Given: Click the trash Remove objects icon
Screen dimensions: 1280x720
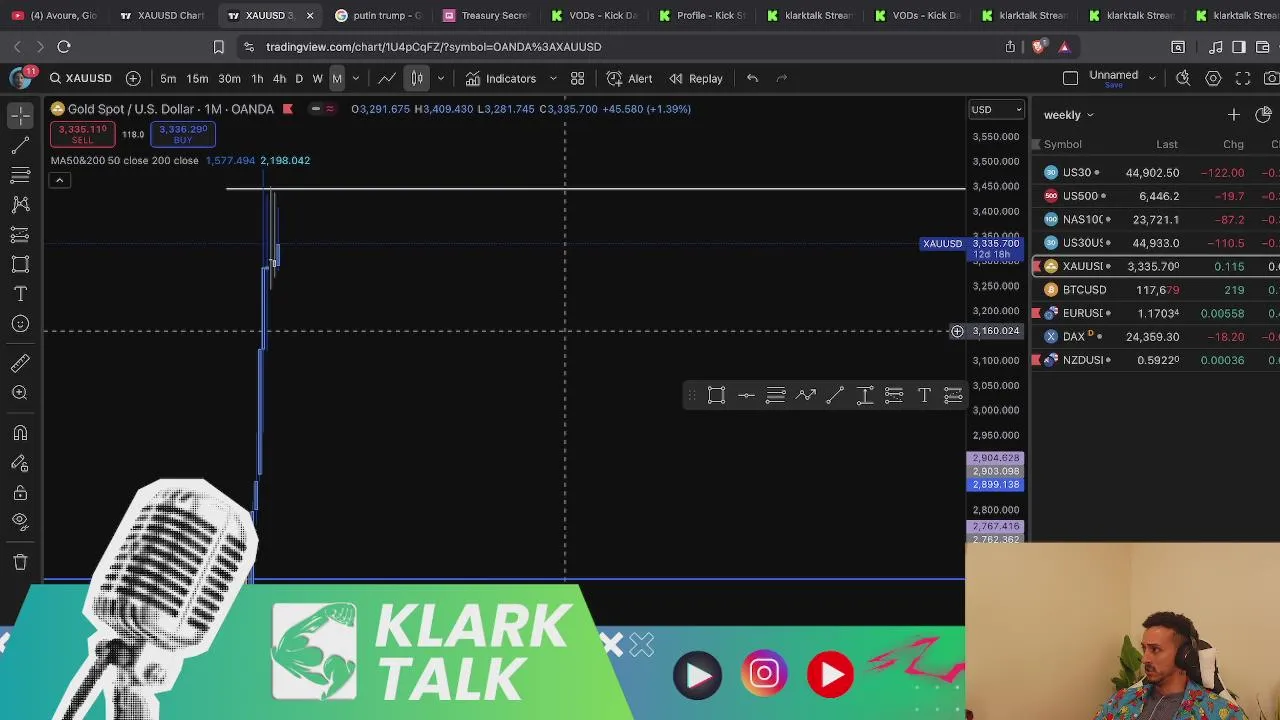Looking at the screenshot, I should click(20, 562).
